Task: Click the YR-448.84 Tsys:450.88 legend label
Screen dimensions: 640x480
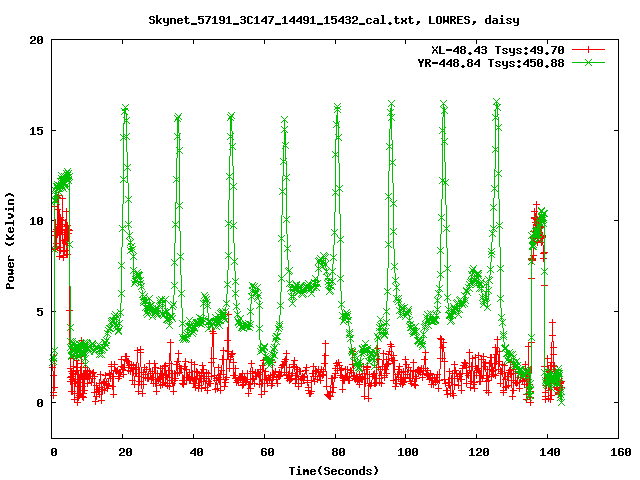Action: 491,63
